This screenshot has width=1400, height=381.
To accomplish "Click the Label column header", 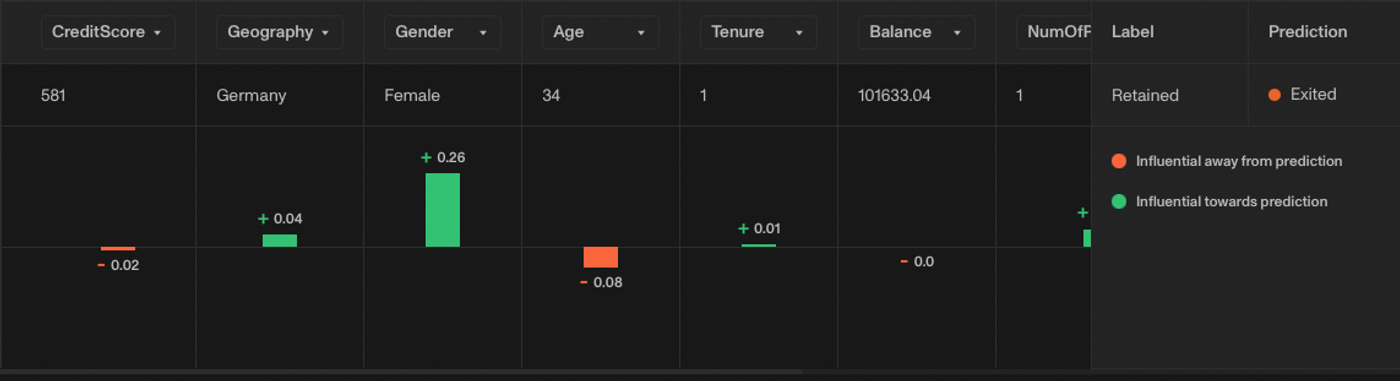I will point(1132,32).
